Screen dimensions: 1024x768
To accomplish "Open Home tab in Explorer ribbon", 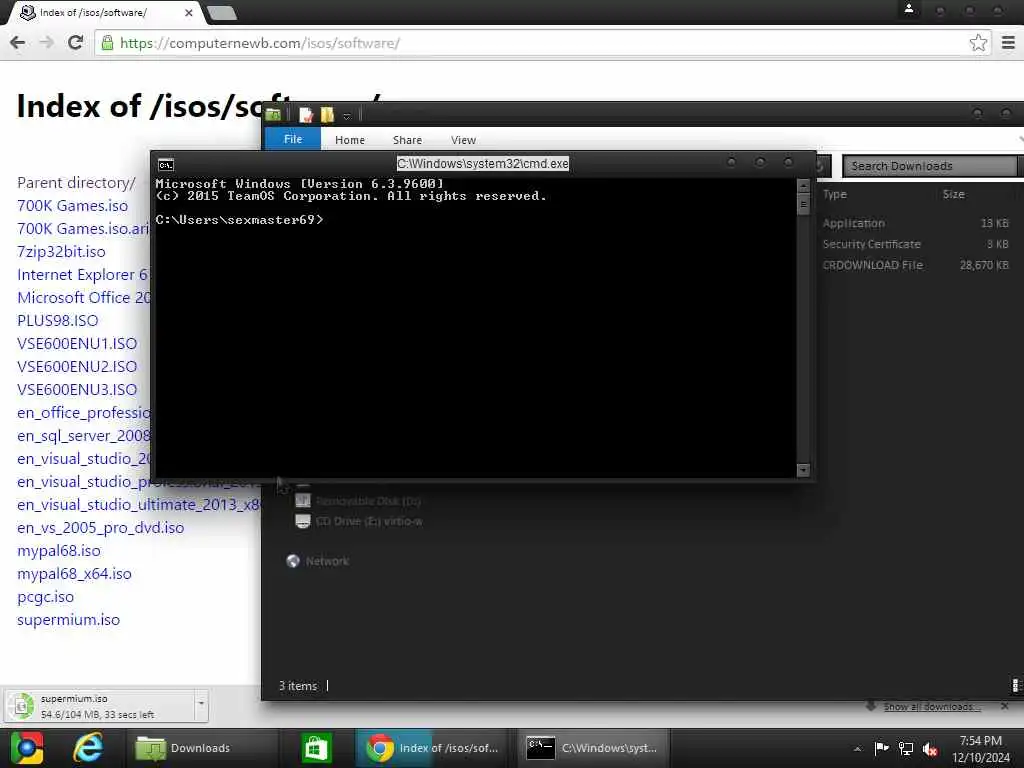I will [x=350, y=140].
